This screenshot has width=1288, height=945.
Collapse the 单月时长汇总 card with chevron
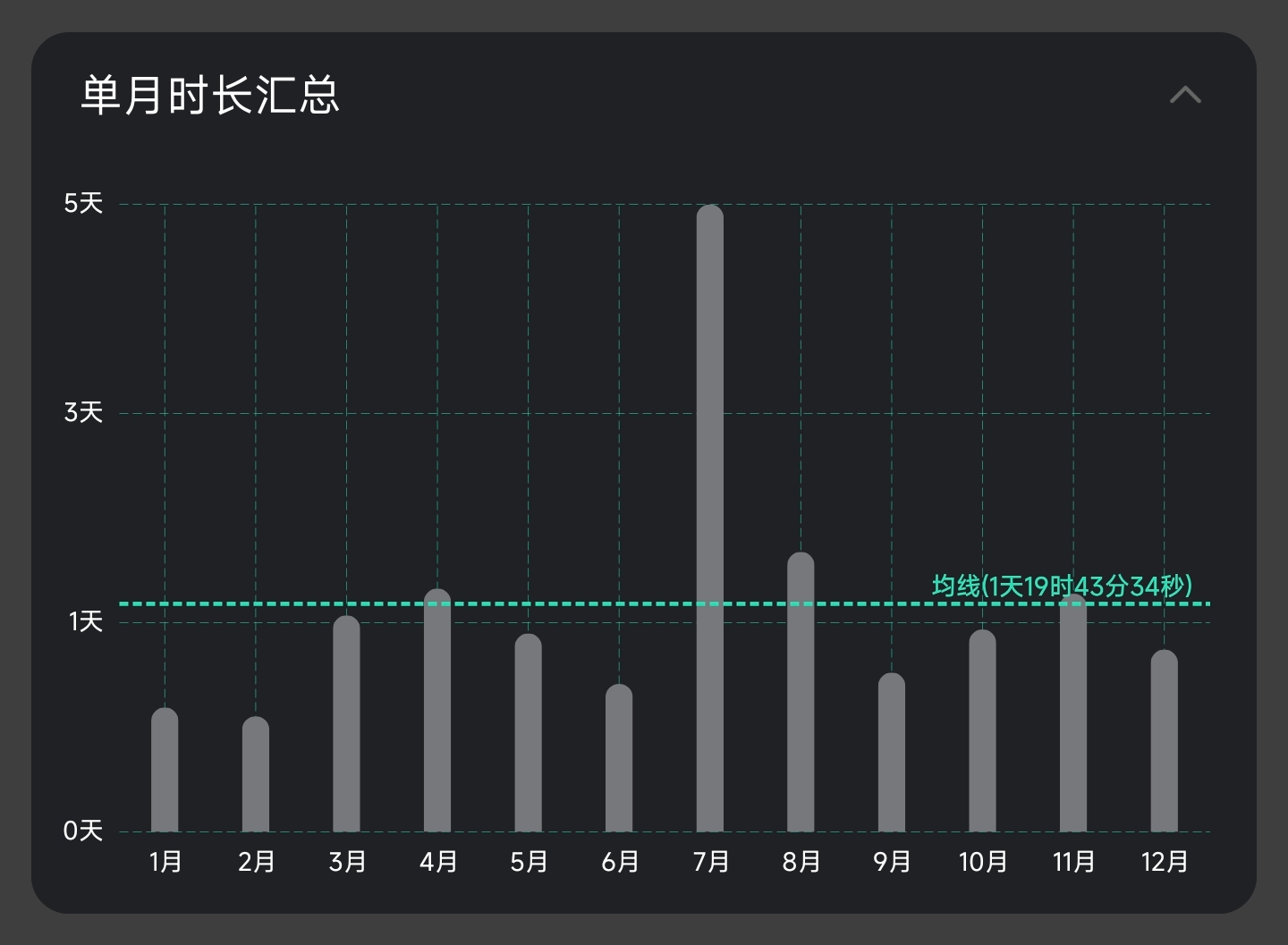tap(1185, 95)
